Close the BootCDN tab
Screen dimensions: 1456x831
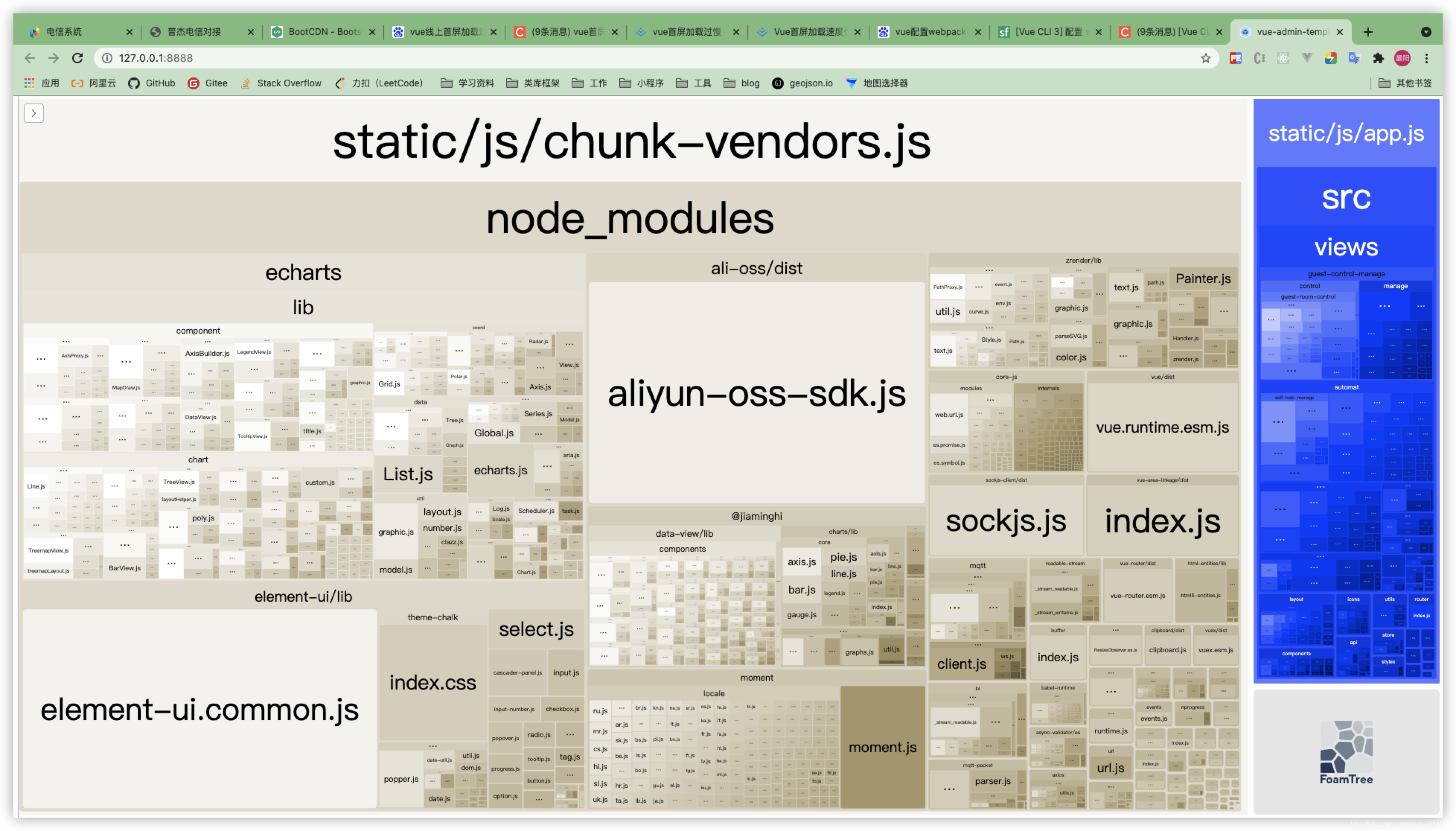372,32
